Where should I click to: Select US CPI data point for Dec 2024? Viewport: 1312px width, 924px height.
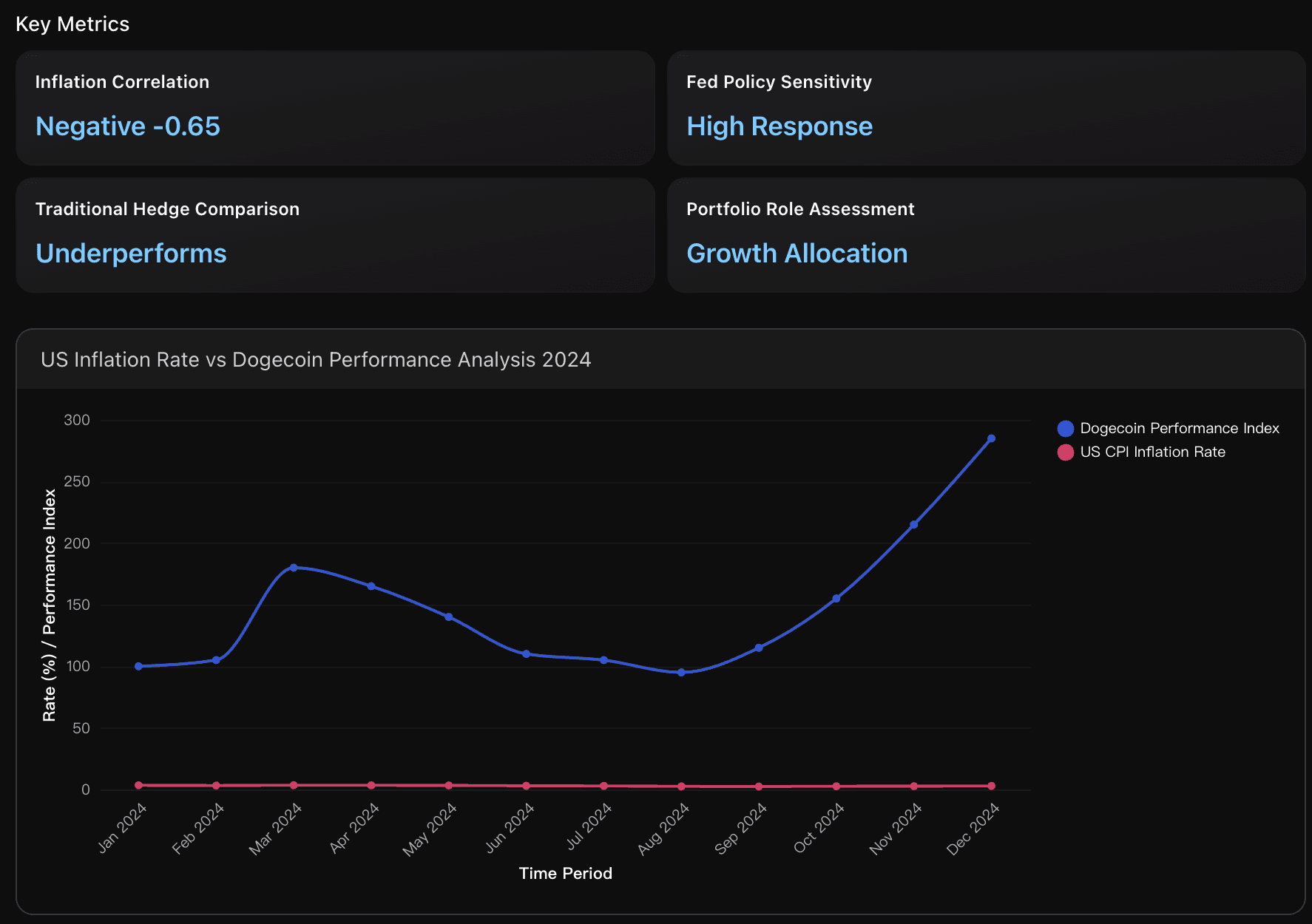[991, 786]
